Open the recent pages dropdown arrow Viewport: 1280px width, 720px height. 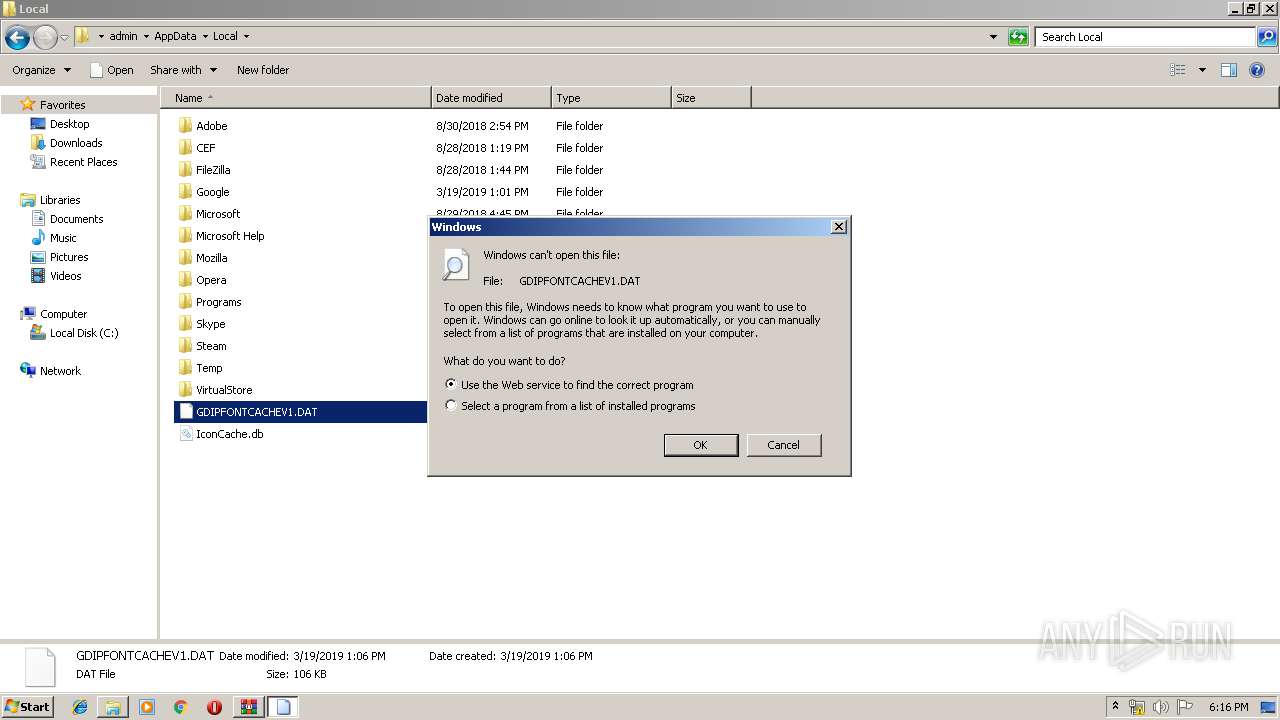(64, 38)
